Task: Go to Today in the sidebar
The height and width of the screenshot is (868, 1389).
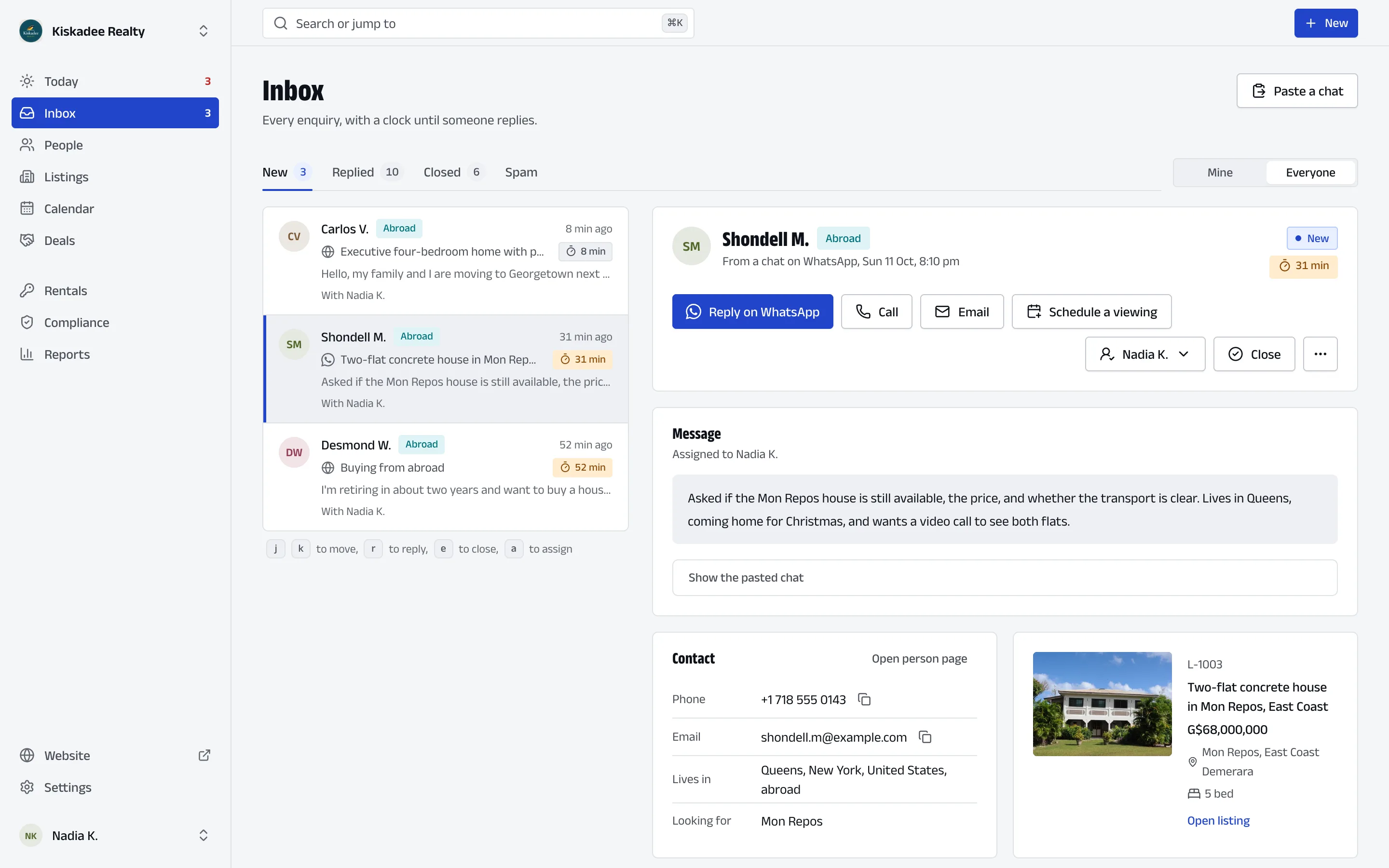Action: point(115,81)
